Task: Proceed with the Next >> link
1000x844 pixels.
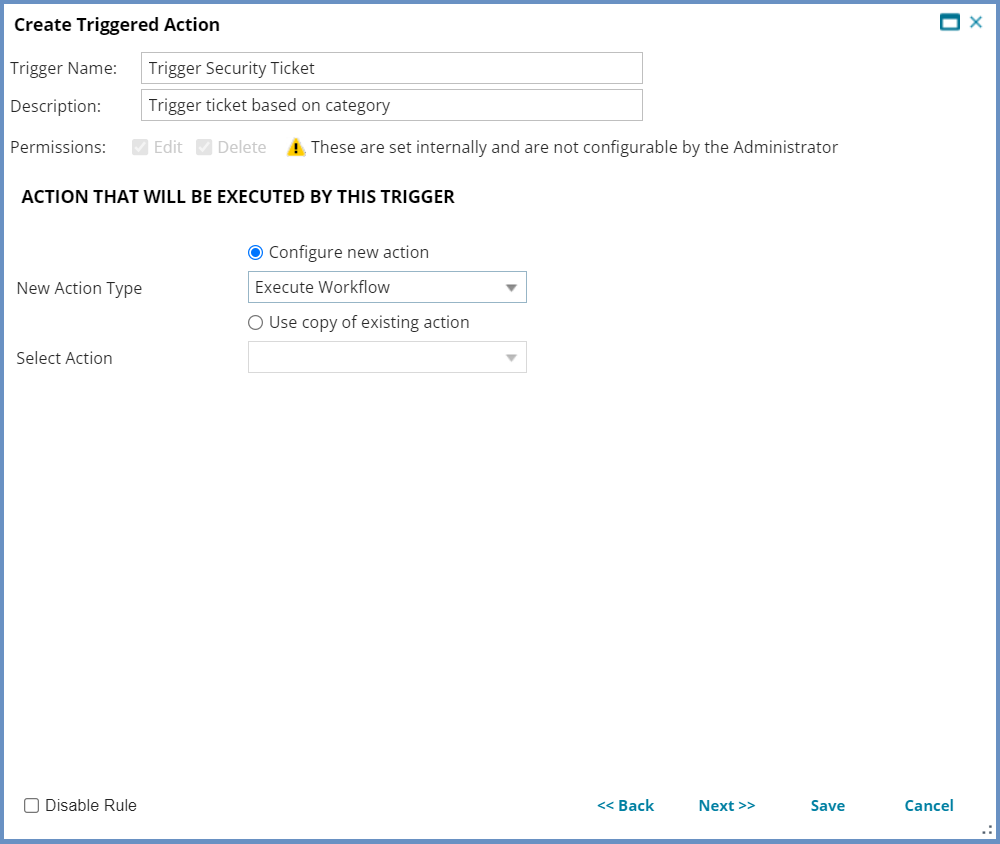Action: pos(726,806)
